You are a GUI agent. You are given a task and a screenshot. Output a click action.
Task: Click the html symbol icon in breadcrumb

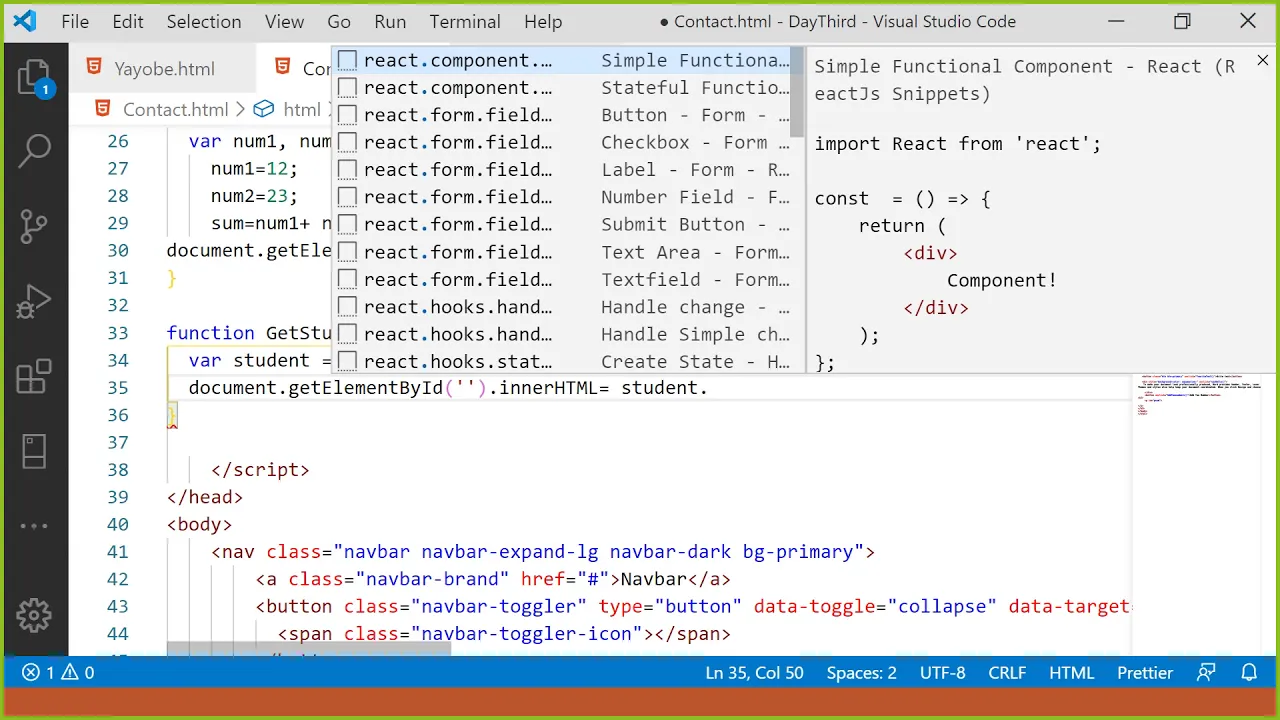tap(264, 108)
